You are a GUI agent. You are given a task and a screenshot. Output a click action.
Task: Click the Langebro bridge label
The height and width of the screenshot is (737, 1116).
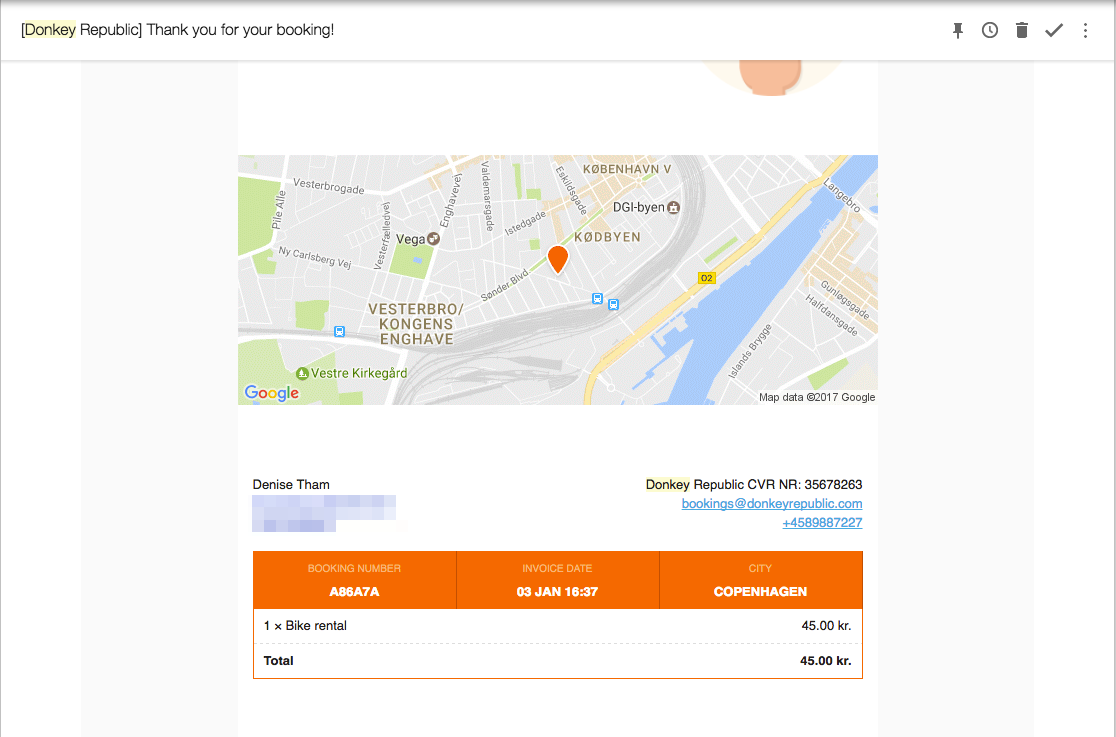(843, 195)
